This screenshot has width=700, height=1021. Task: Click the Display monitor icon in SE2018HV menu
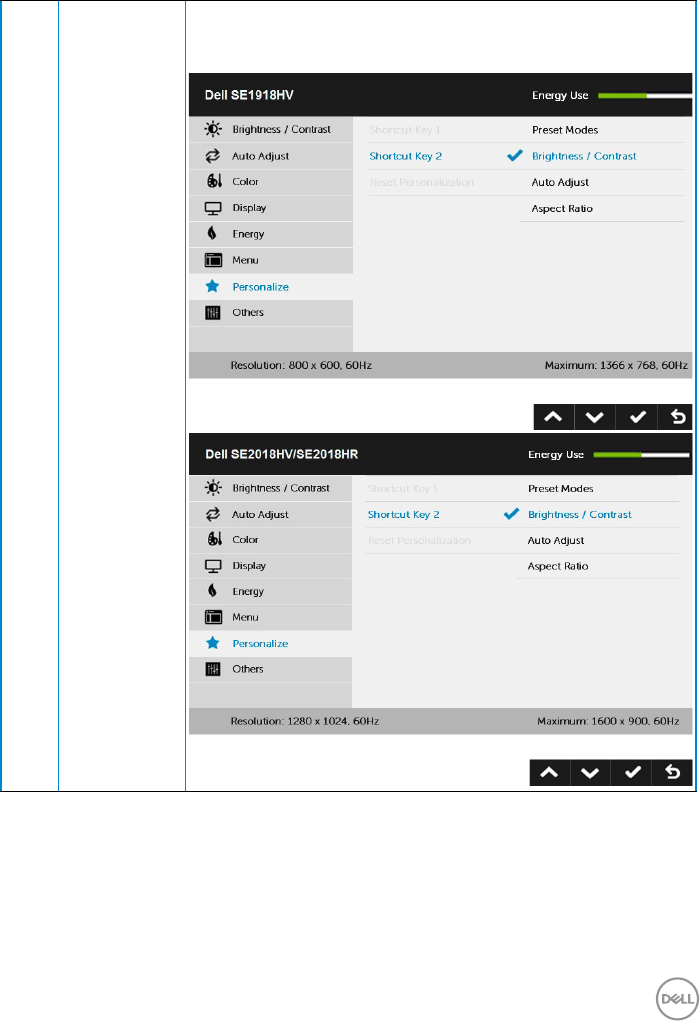[213, 565]
